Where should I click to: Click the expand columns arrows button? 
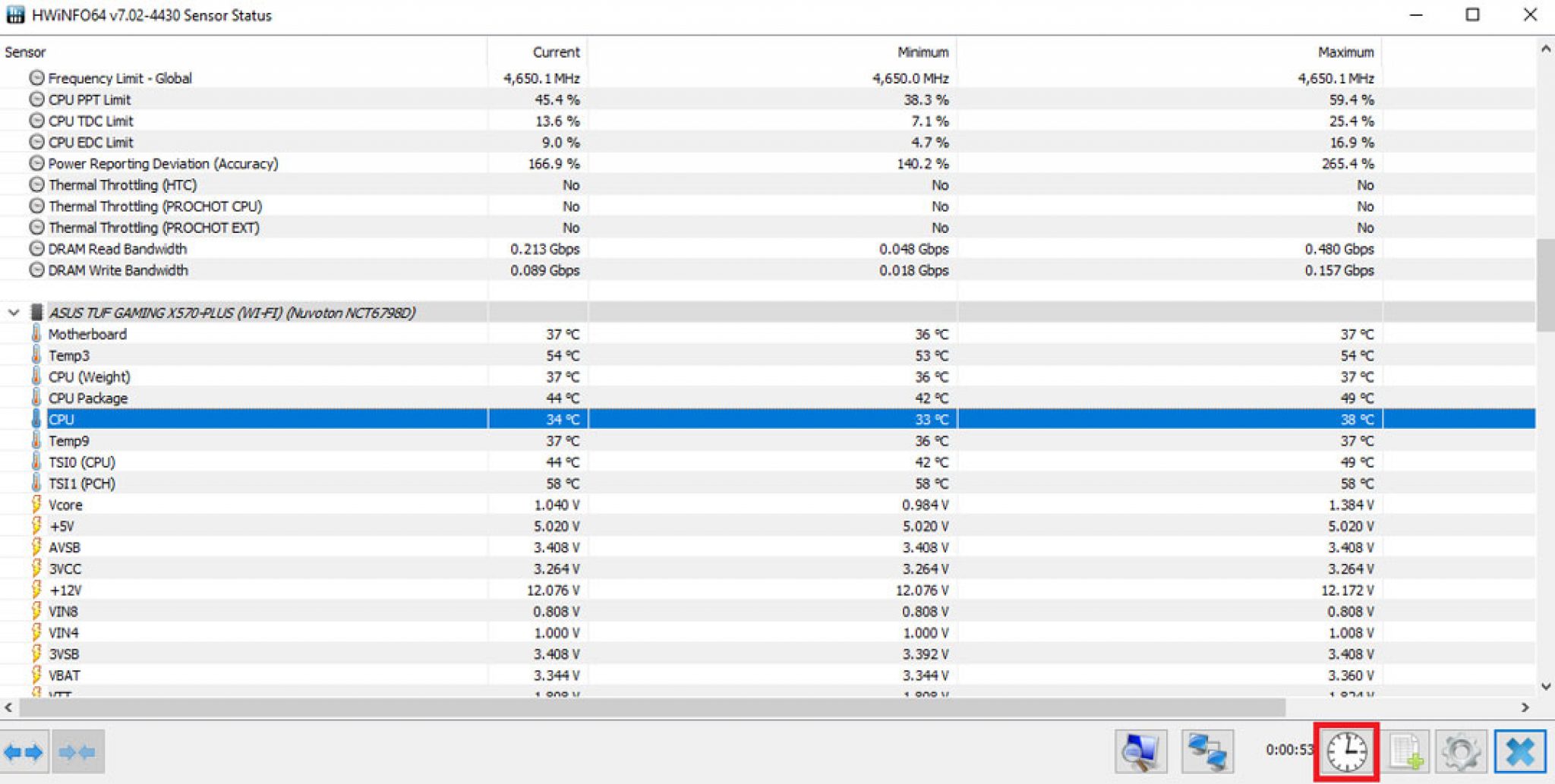pyautogui.click(x=24, y=751)
